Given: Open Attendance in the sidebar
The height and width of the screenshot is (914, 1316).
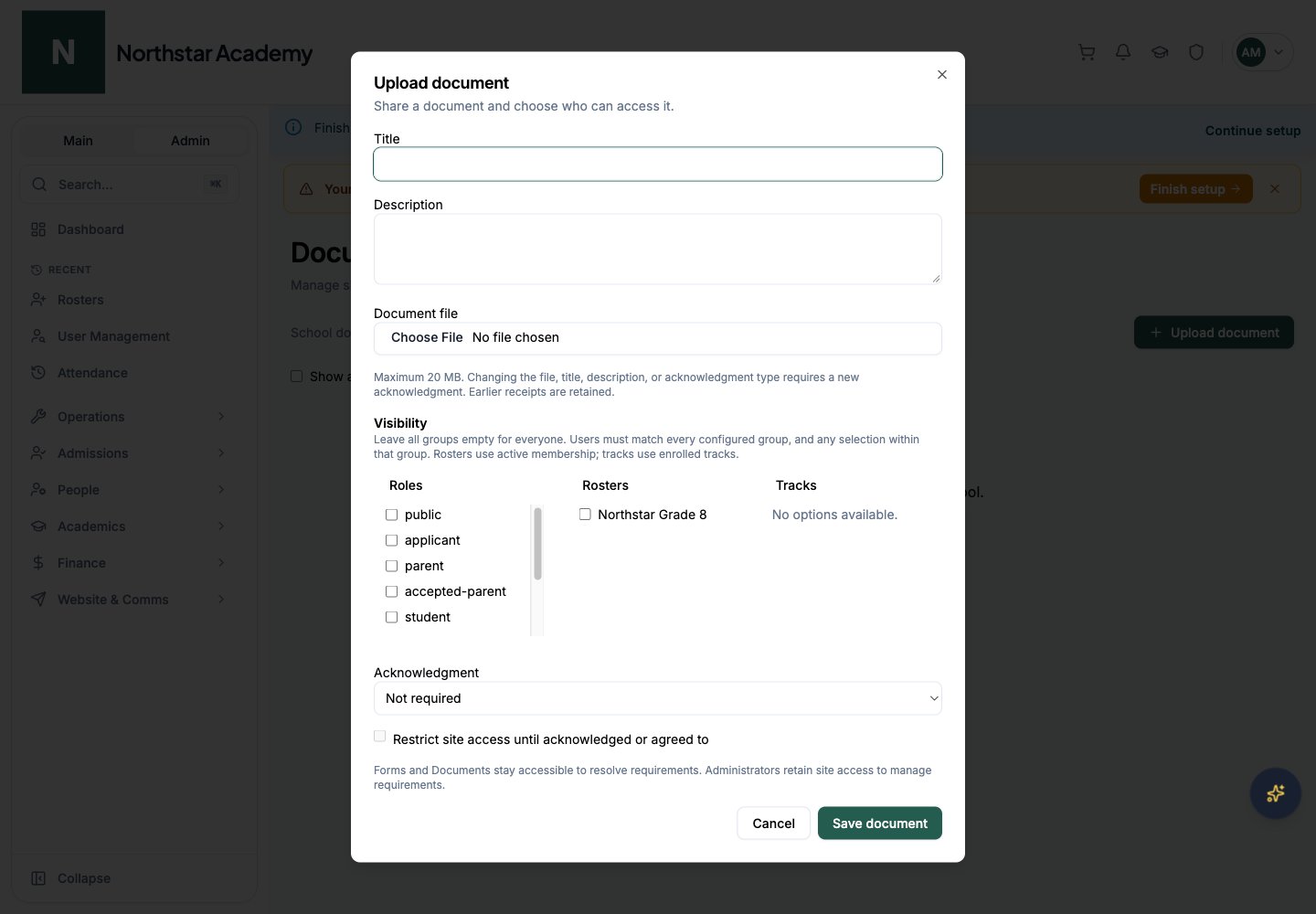Looking at the screenshot, I should (x=130, y=373).
